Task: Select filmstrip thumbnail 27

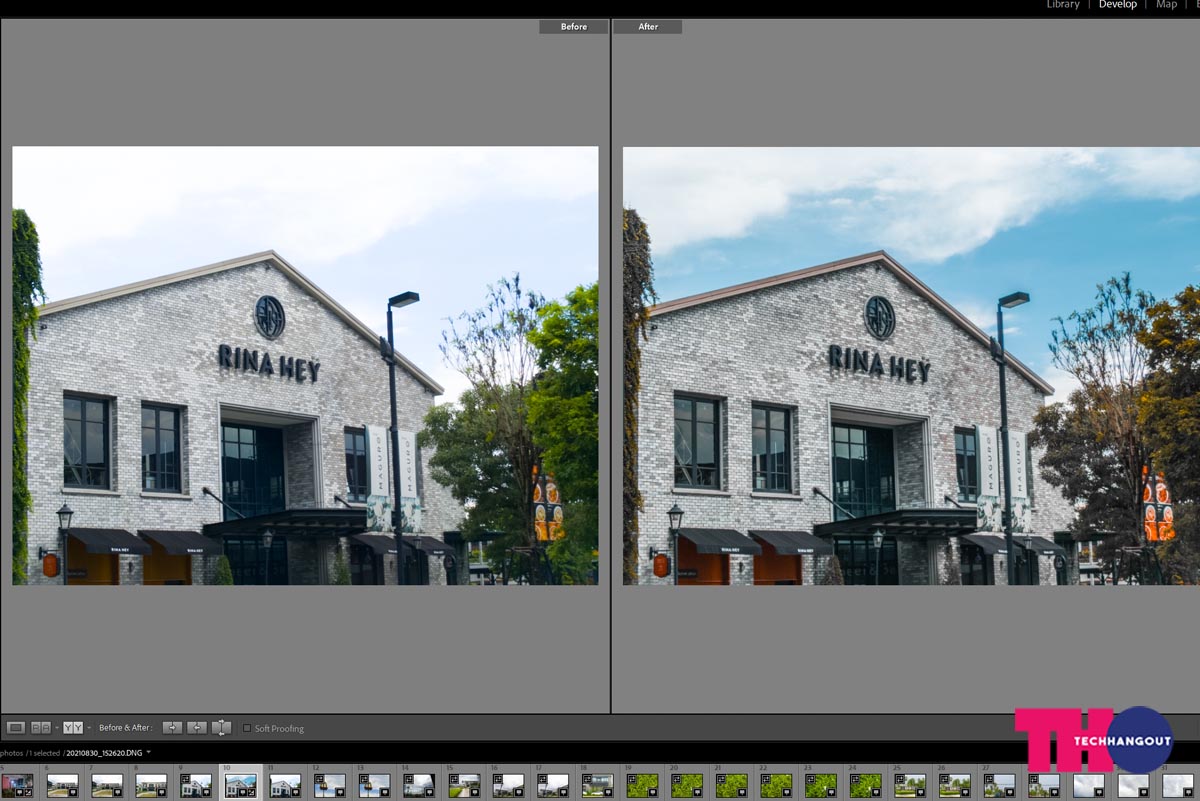Action: (1000, 785)
